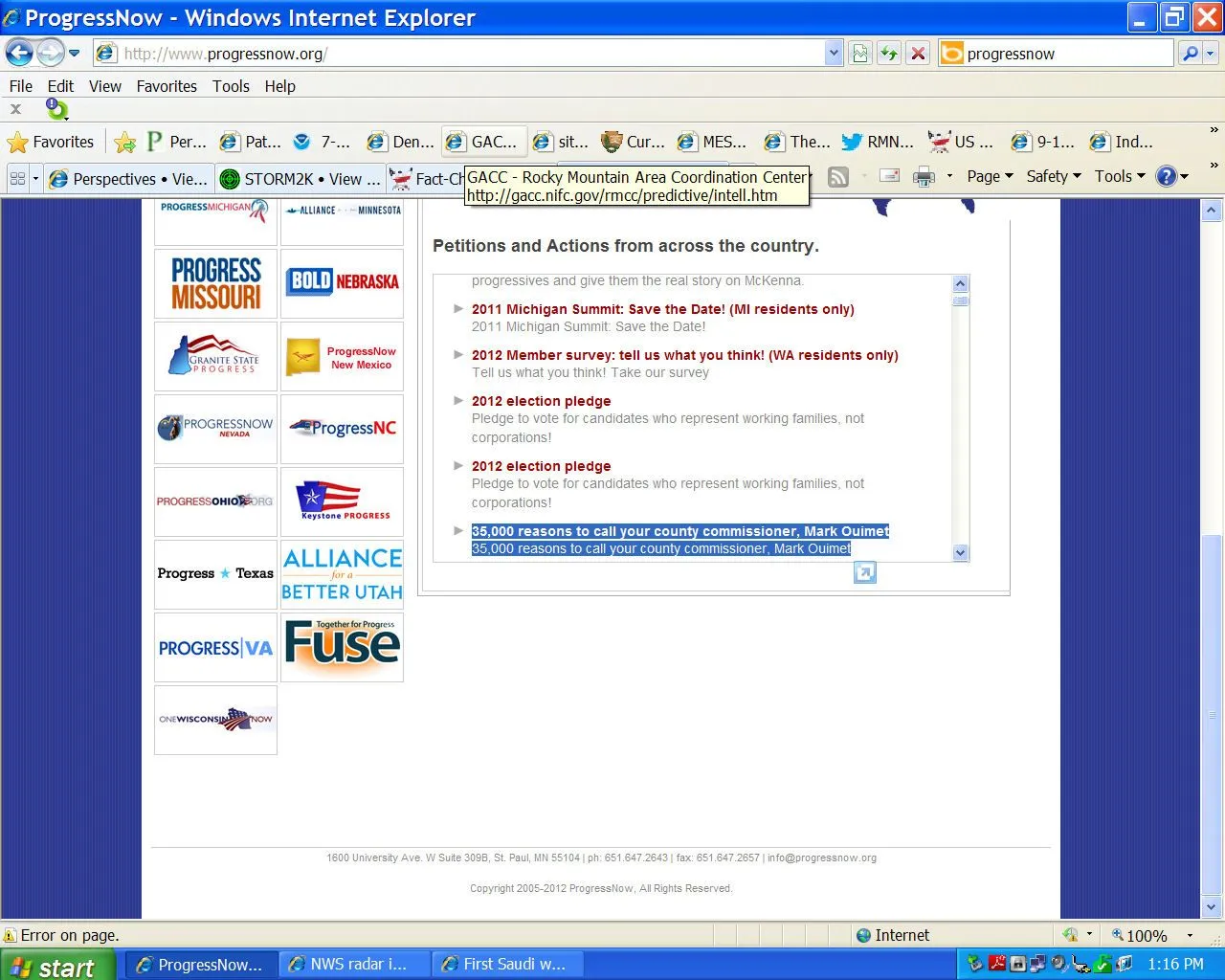Open the Windows Start menu
Image resolution: width=1225 pixels, height=980 pixels.
57,965
